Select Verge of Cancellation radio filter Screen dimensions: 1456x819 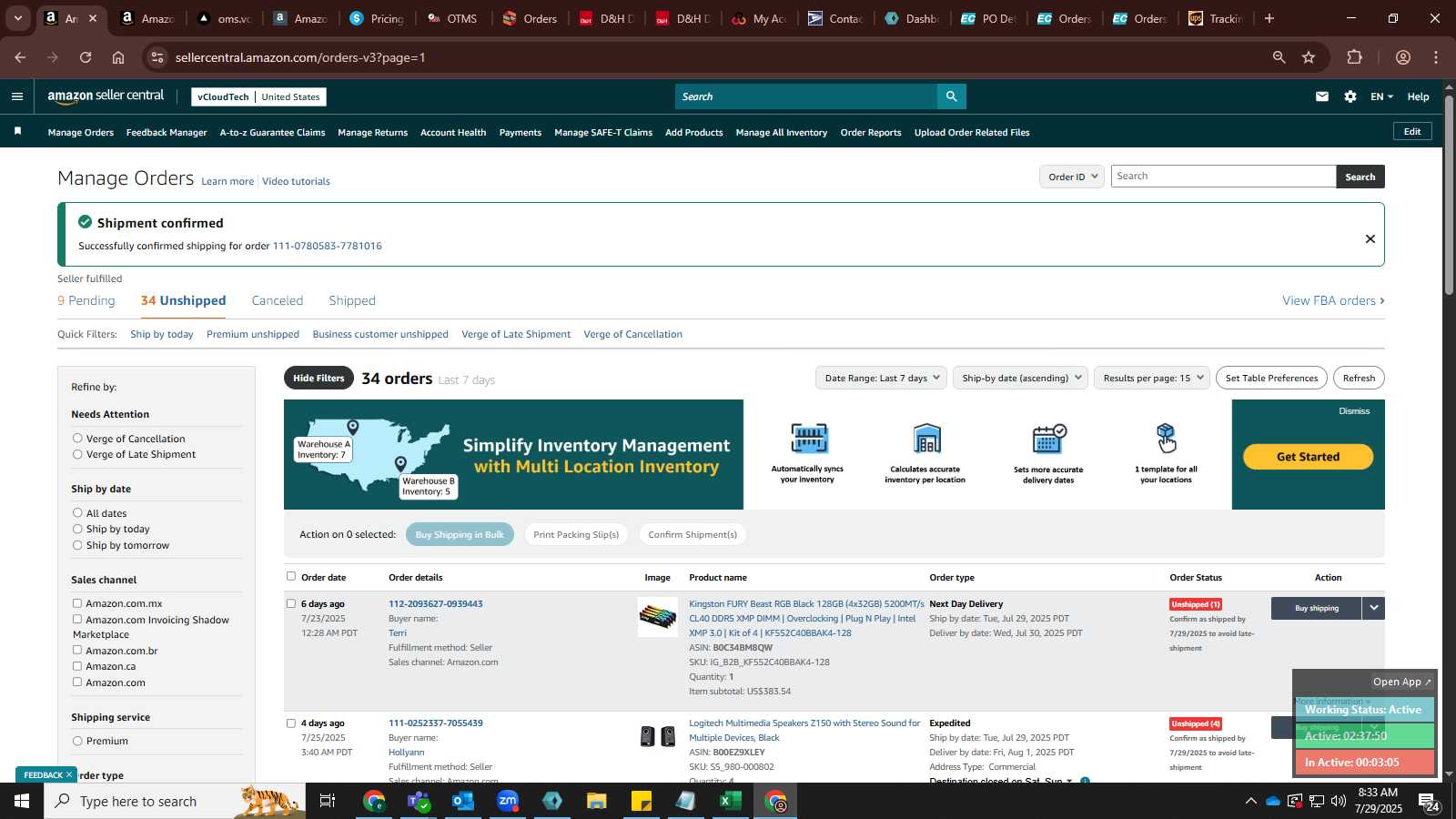(77, 438)
